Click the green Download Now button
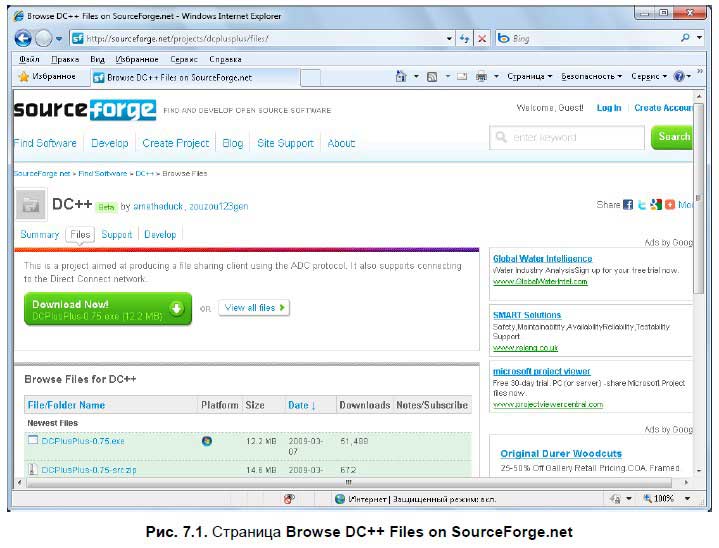Viewport: 719px width, 548px height. tap(108, 309)
